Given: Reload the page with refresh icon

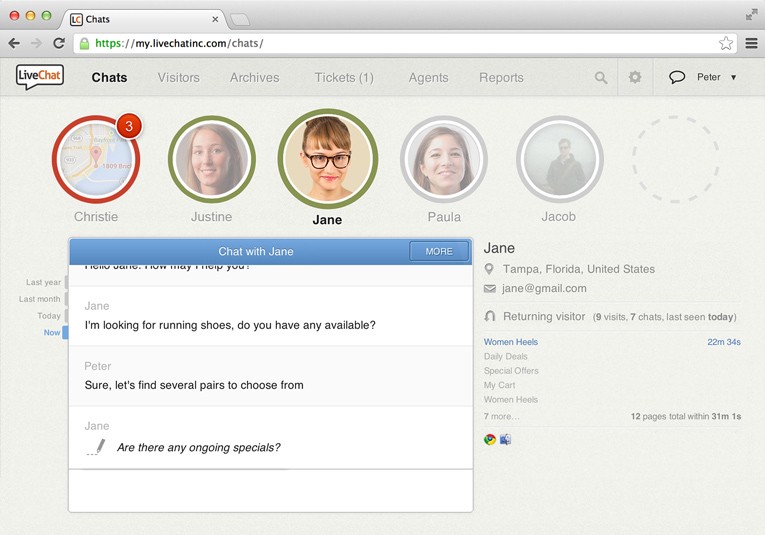Looking at the screenshot, I should pyautogui.click(x=59, y=43).
